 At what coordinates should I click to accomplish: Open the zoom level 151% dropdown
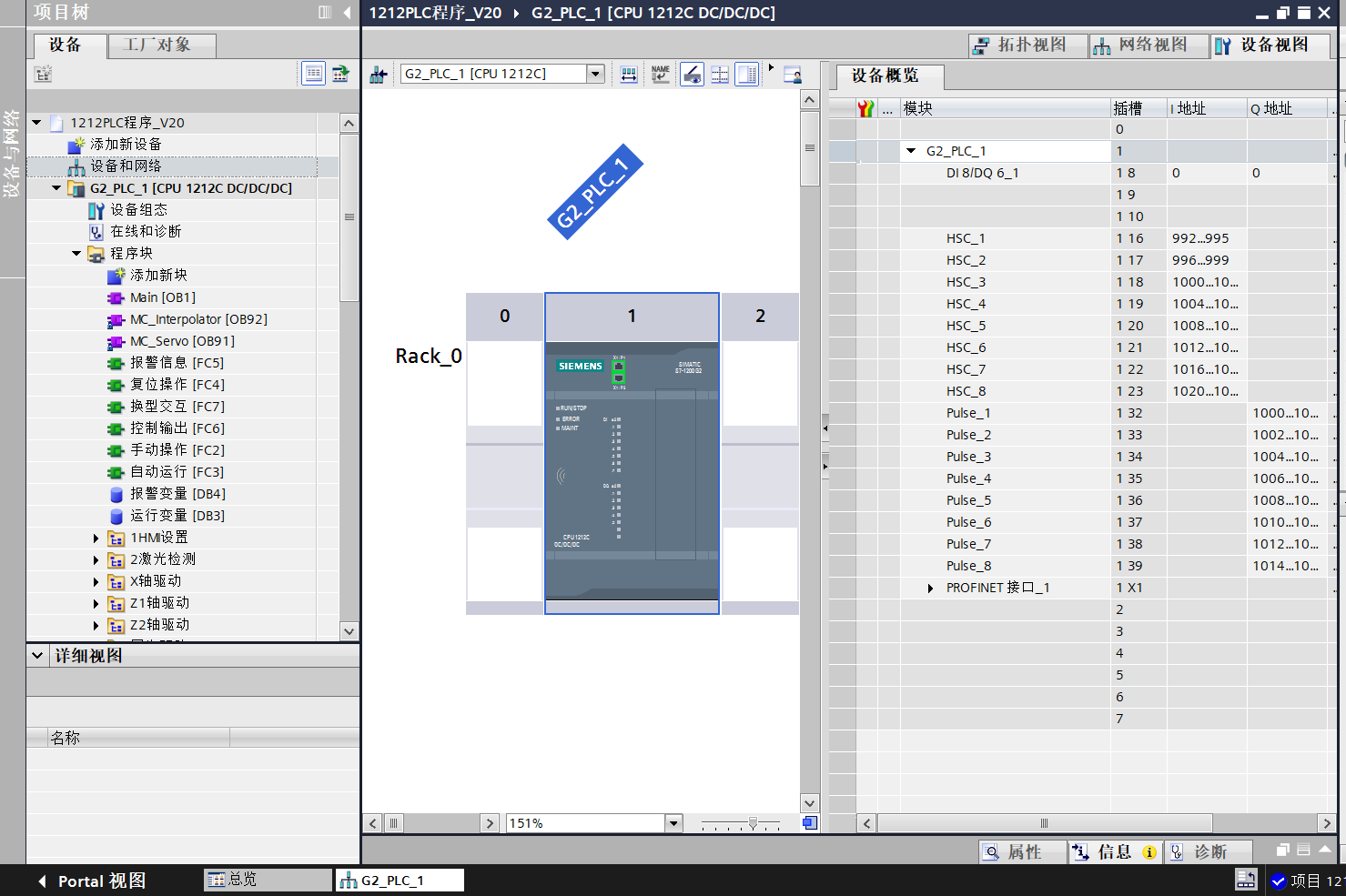click(x=673, y=823)
